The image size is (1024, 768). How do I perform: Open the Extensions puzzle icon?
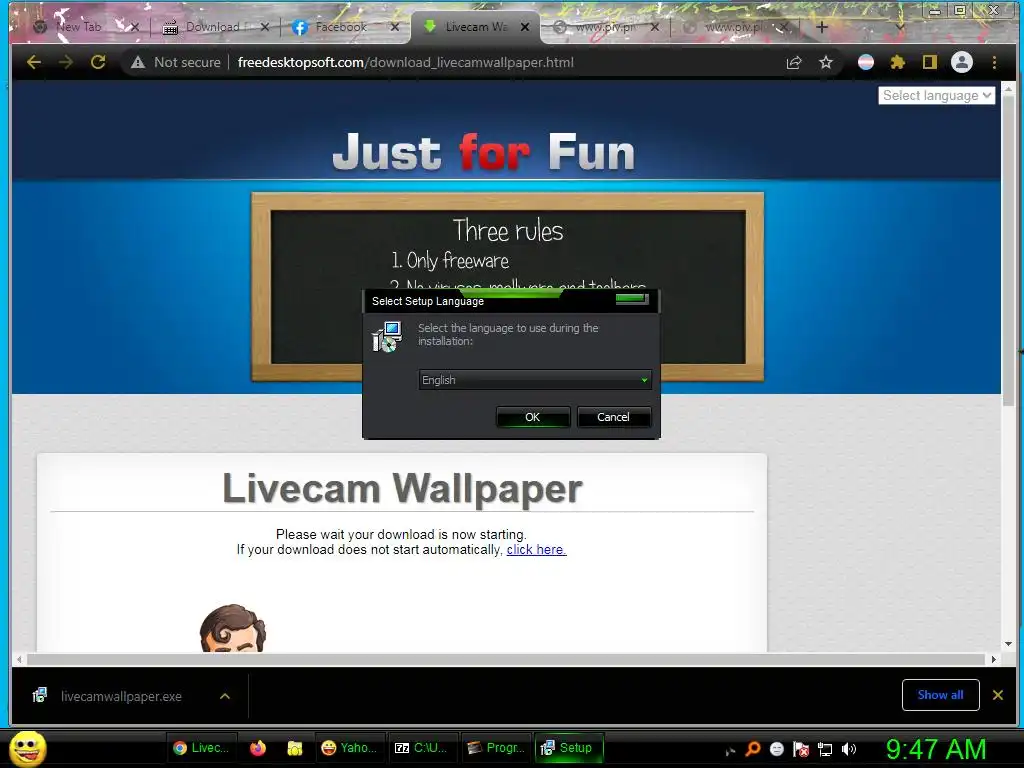coord(898,62)
